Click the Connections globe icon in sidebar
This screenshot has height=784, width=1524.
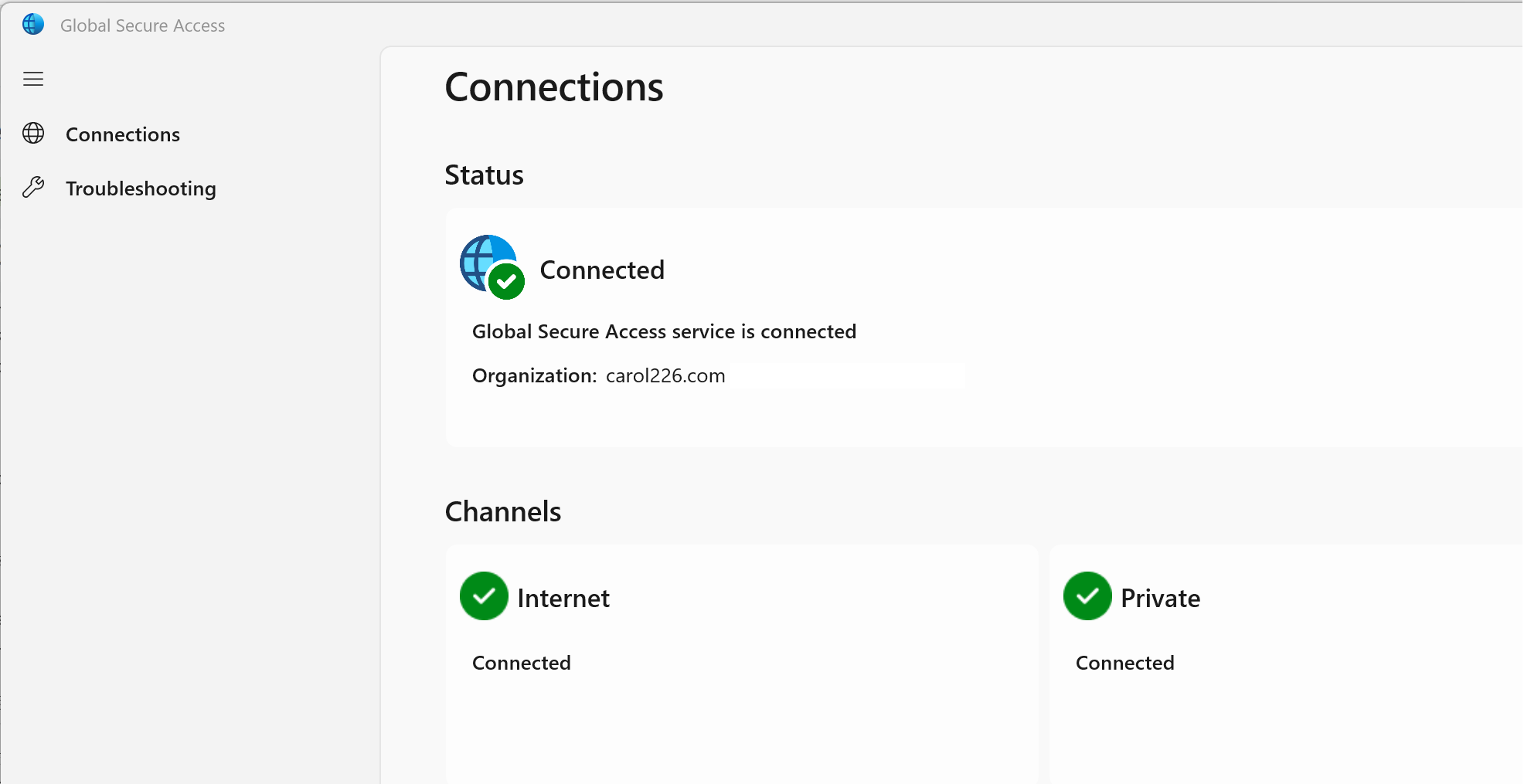[x=33, y=134]
